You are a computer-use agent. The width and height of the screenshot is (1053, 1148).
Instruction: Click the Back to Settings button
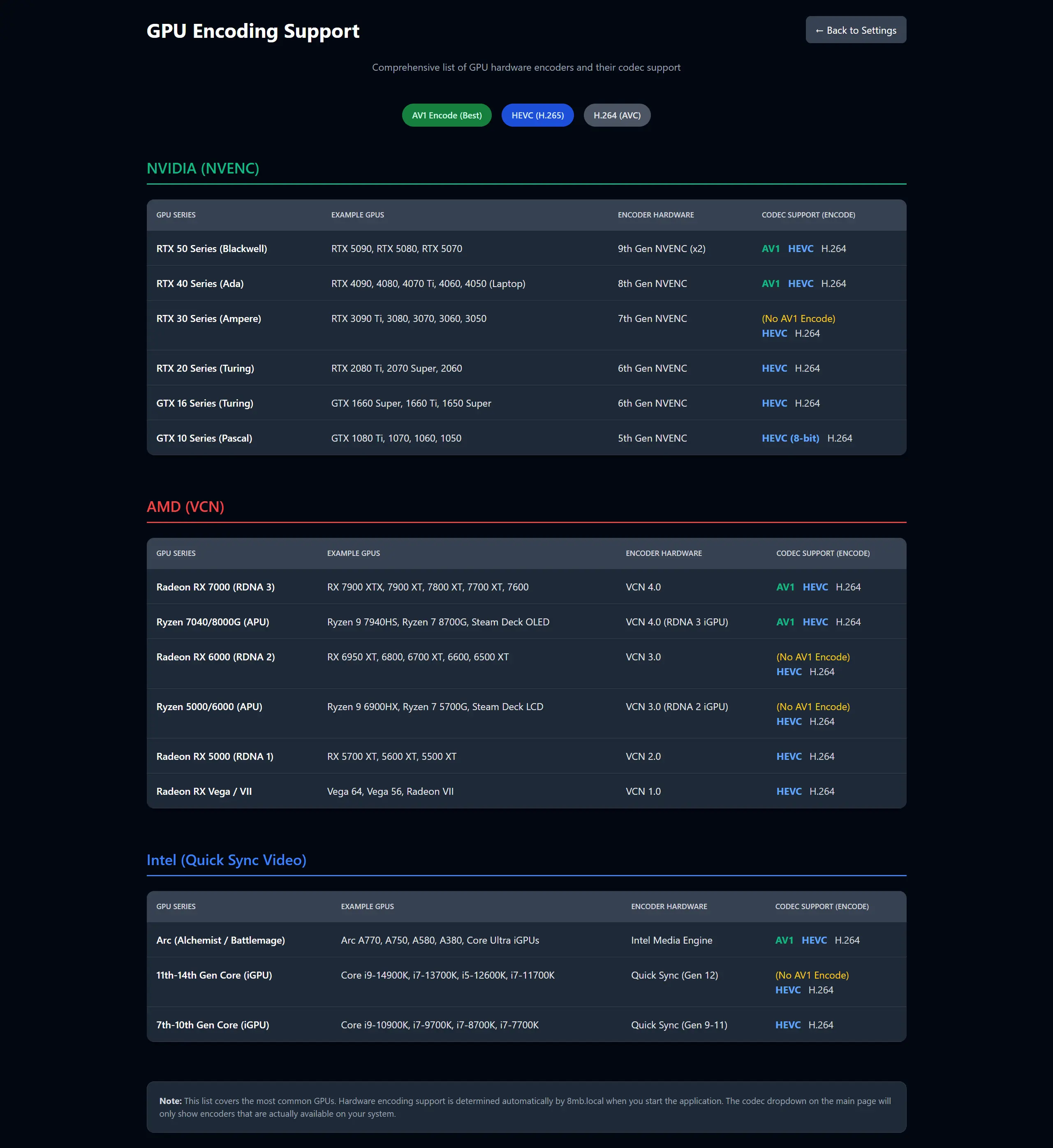pos(855,30)
